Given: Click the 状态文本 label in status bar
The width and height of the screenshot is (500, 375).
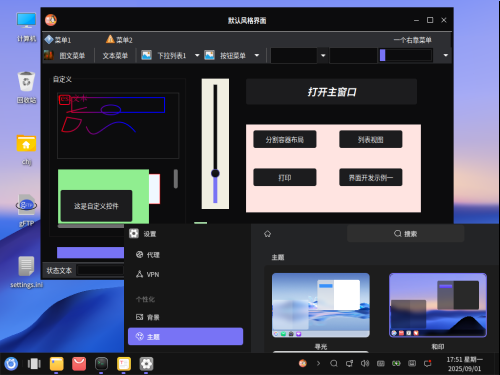Looking at the screenshot, I should (x=59, y=270).
